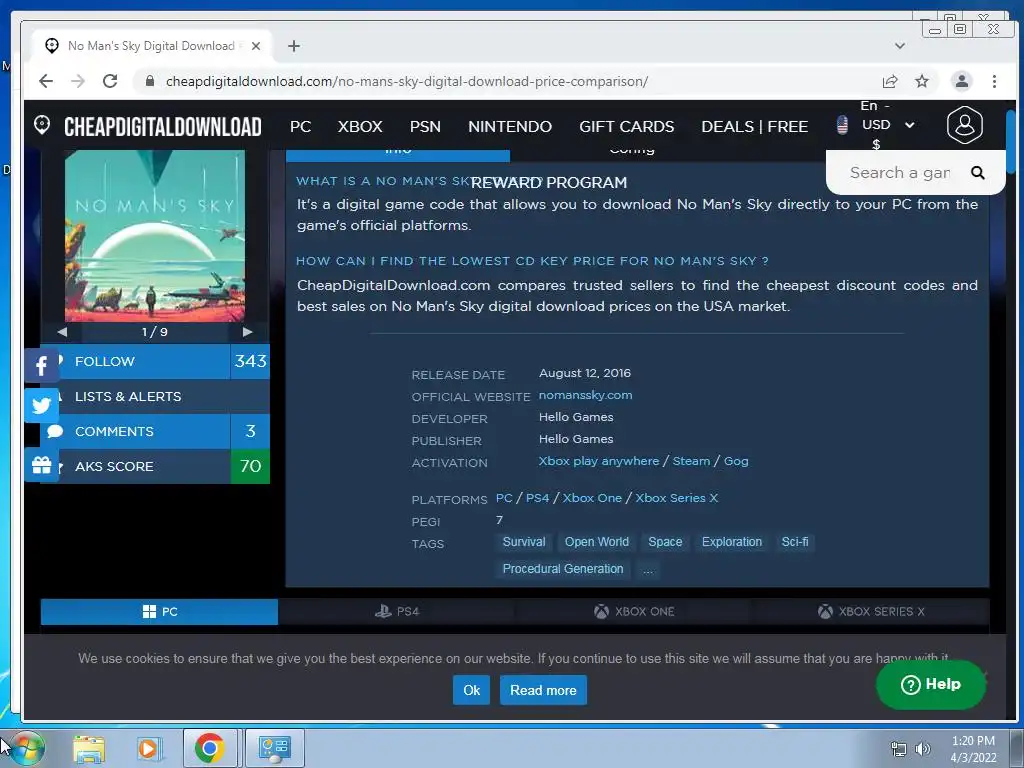
Task: Open Chrome three-dot menu
Action: (x=994, y=81)
